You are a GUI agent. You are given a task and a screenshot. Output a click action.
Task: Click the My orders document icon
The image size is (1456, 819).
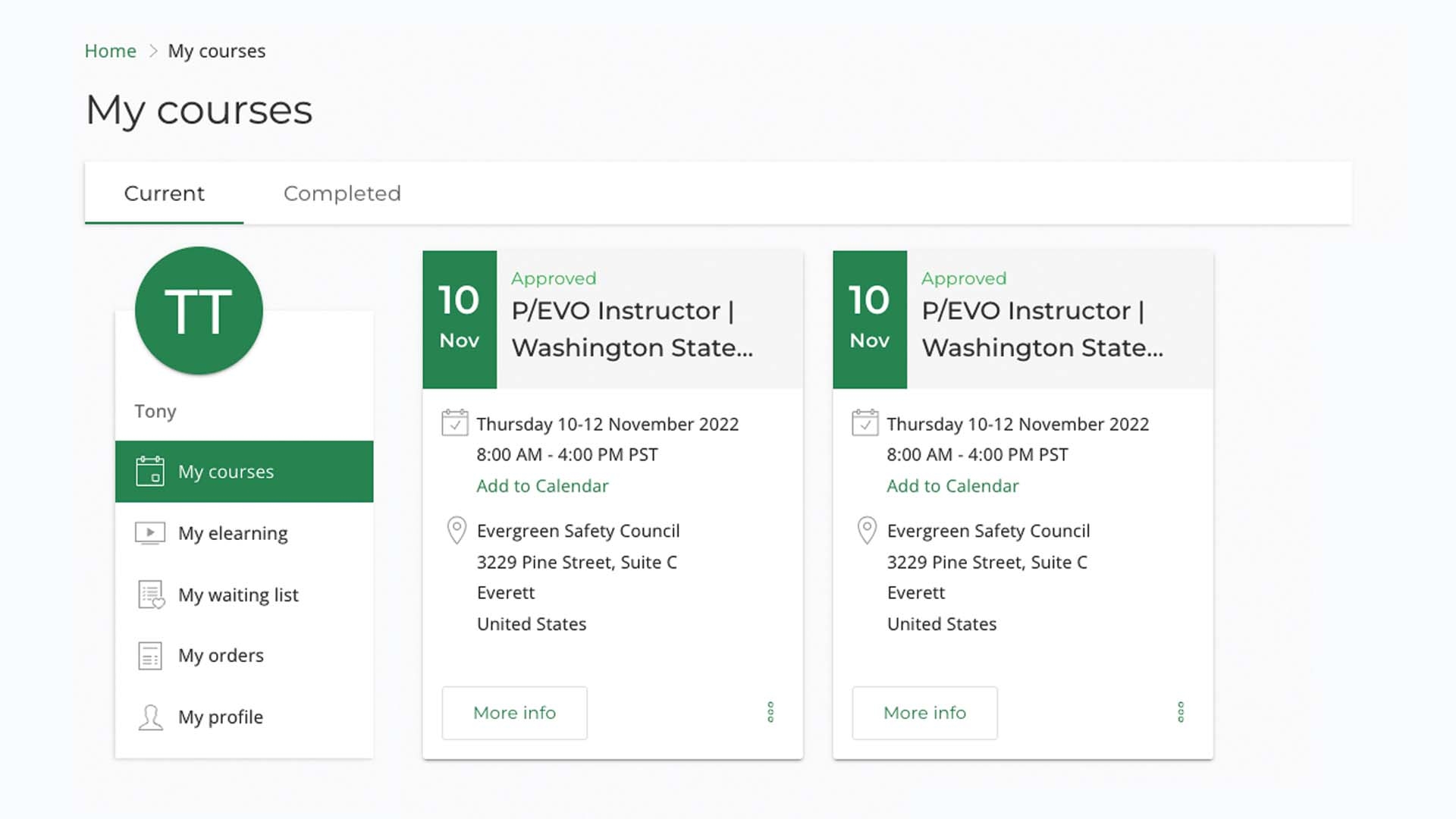149,656
